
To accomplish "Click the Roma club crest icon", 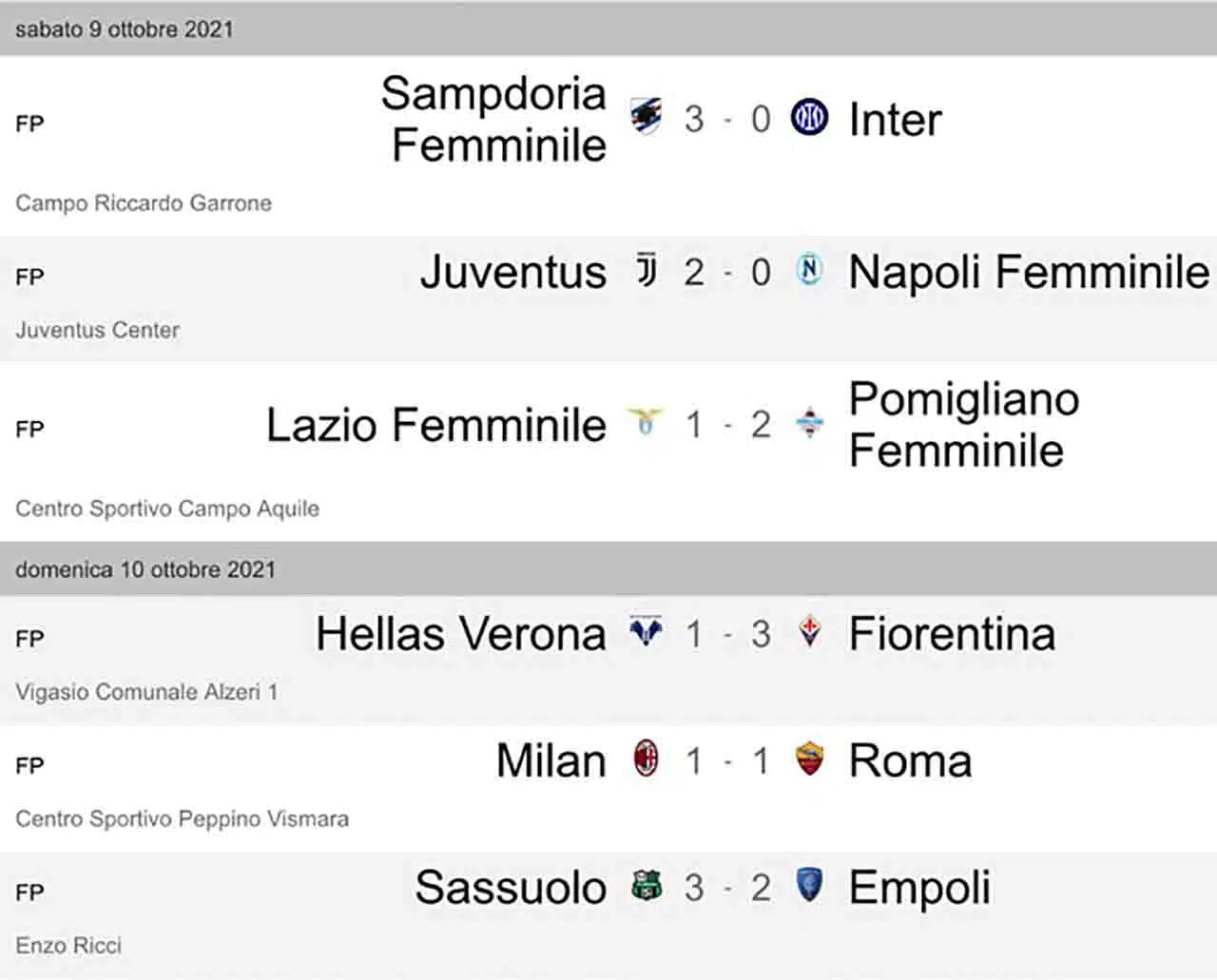I will click(x=809, y=759).
